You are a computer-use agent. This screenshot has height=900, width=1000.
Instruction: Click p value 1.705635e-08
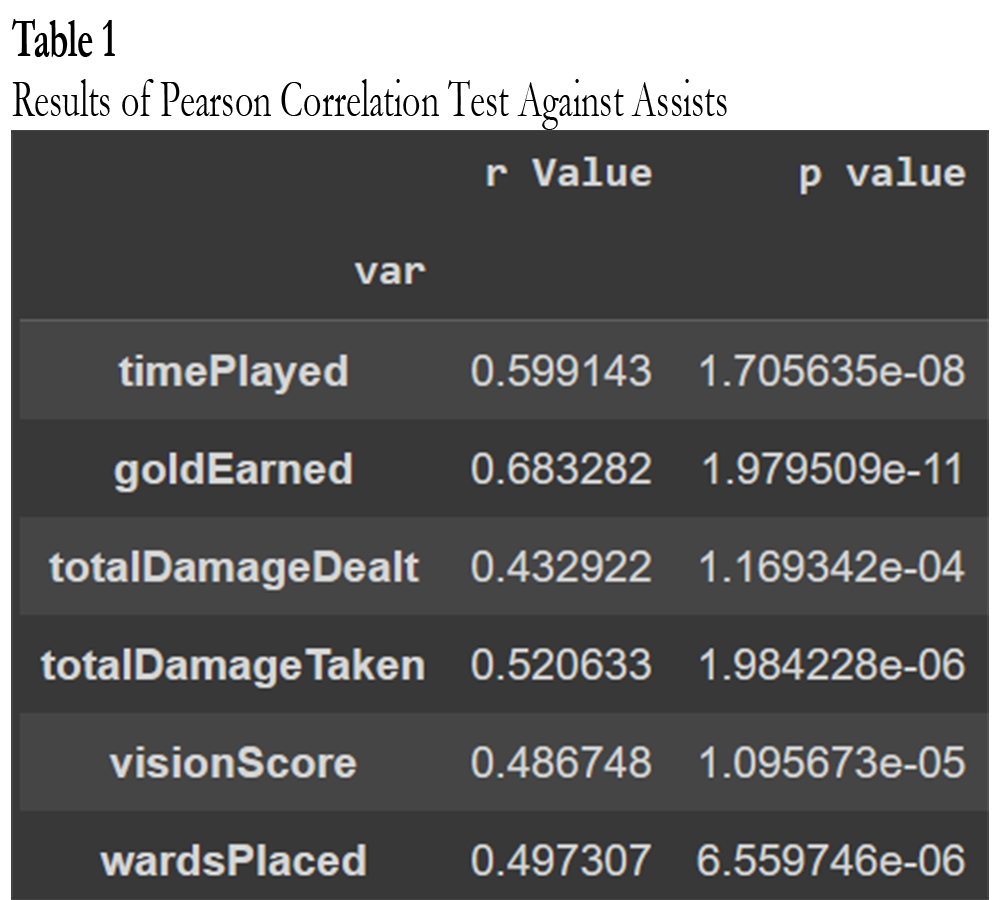coord(832,371)
